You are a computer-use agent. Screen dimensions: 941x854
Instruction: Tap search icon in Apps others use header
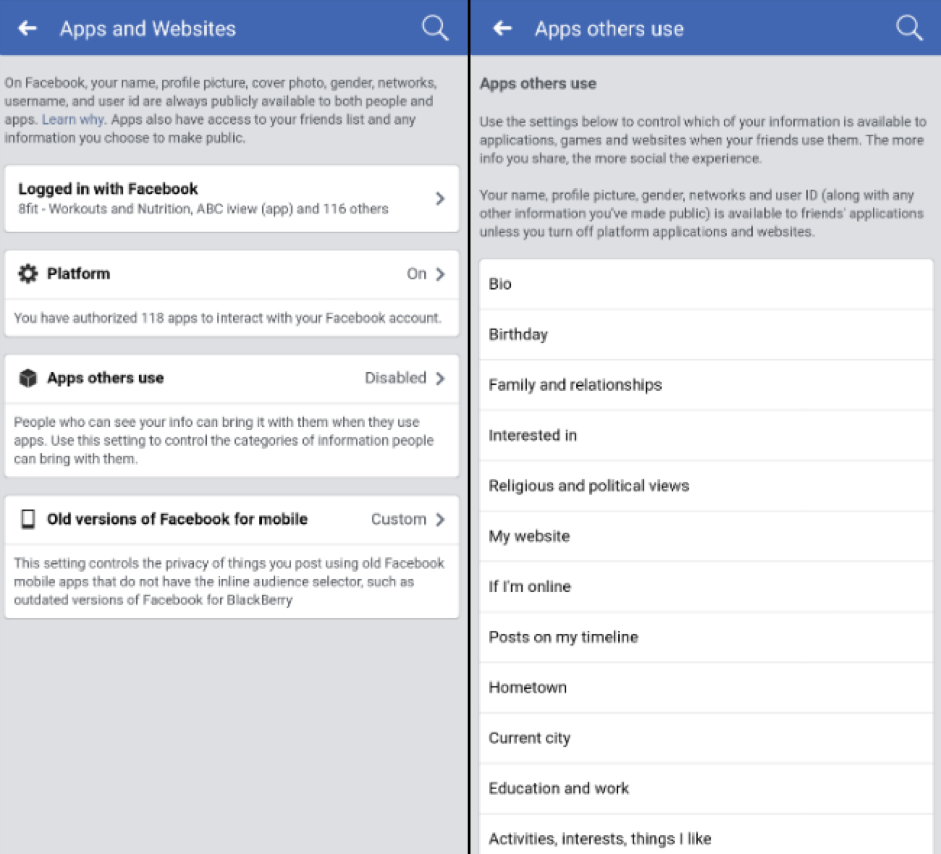pos(909,28)
